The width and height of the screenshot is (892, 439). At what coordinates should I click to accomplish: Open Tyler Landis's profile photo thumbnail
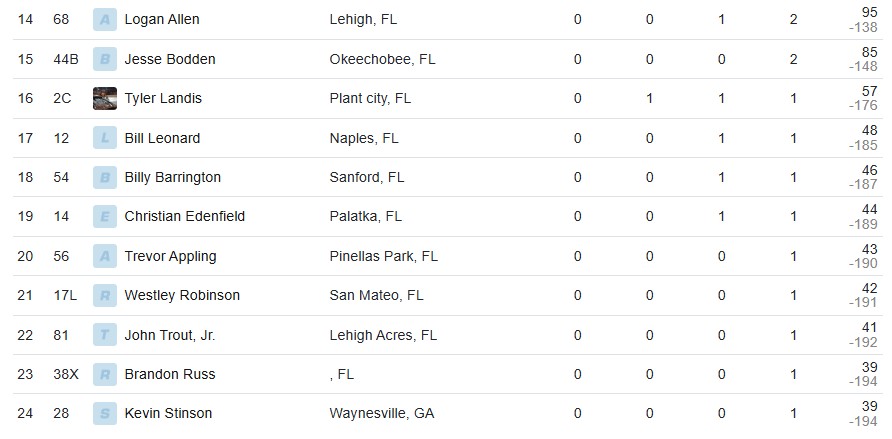pos(104,98)
